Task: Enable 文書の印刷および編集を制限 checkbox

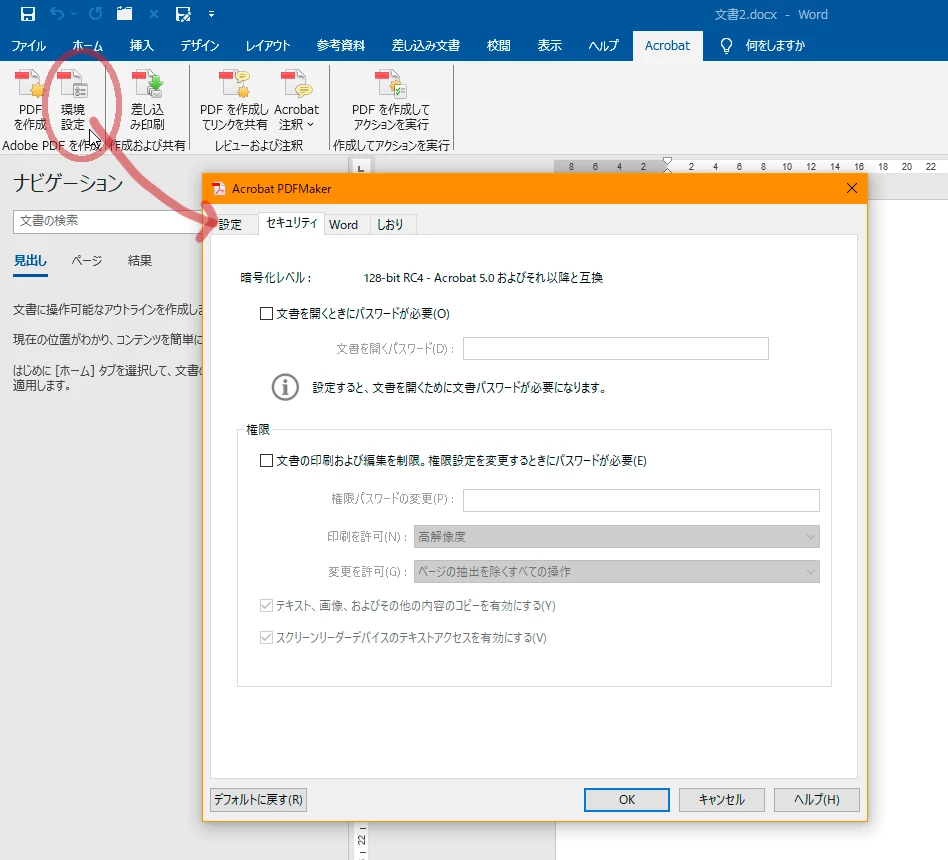Action: click(x=266, y=461)
